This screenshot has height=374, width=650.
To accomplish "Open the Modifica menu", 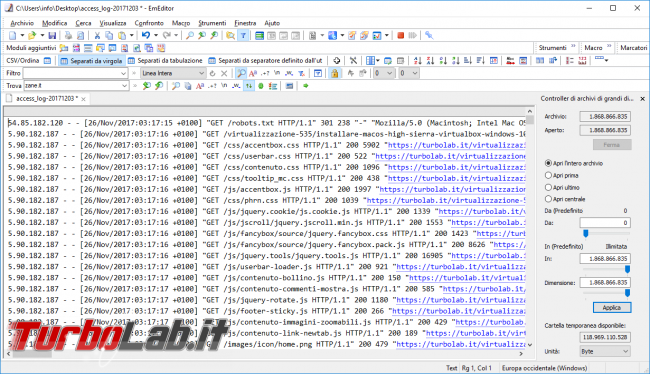I will click(54, 23).
